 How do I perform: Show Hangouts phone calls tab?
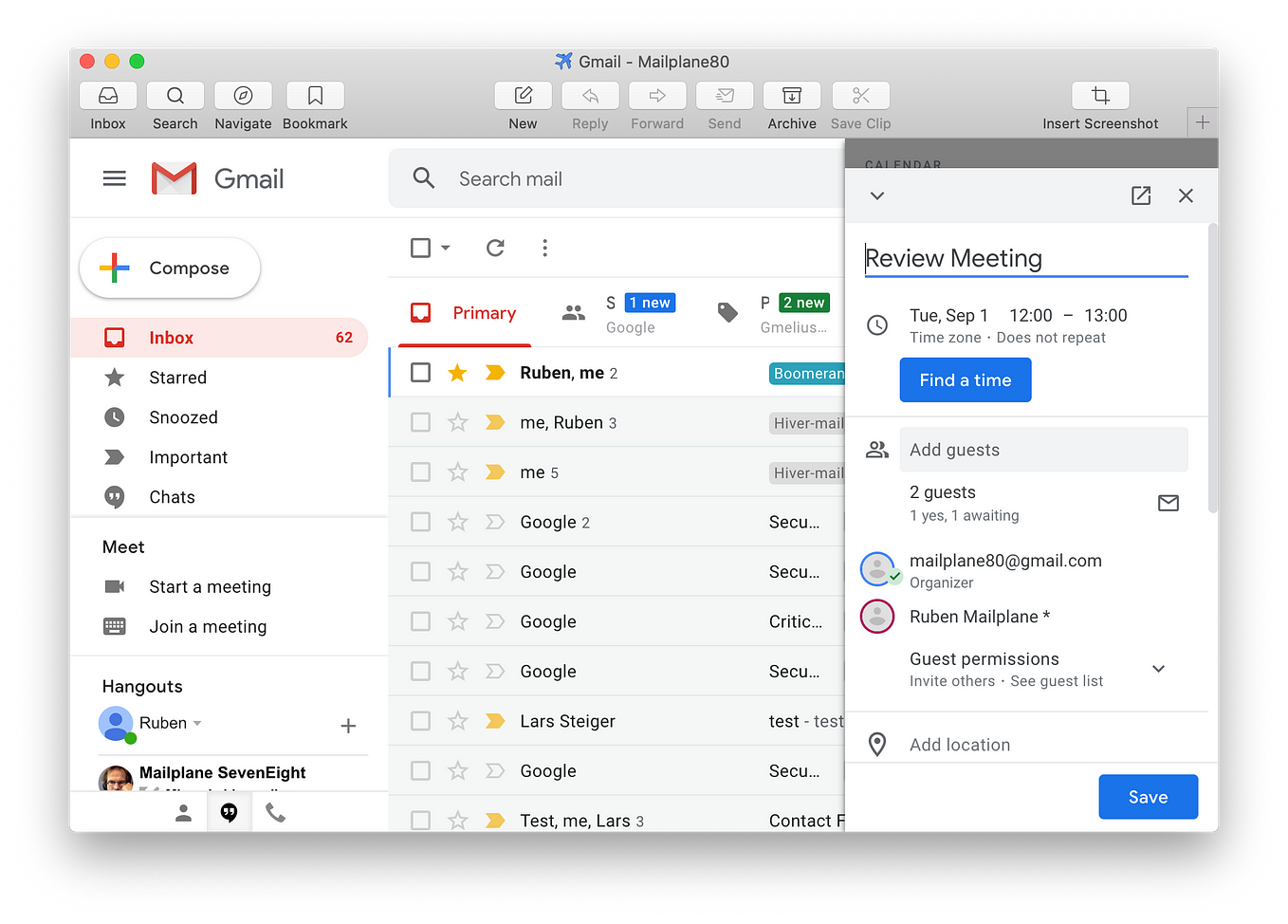(x=275, y=813)
